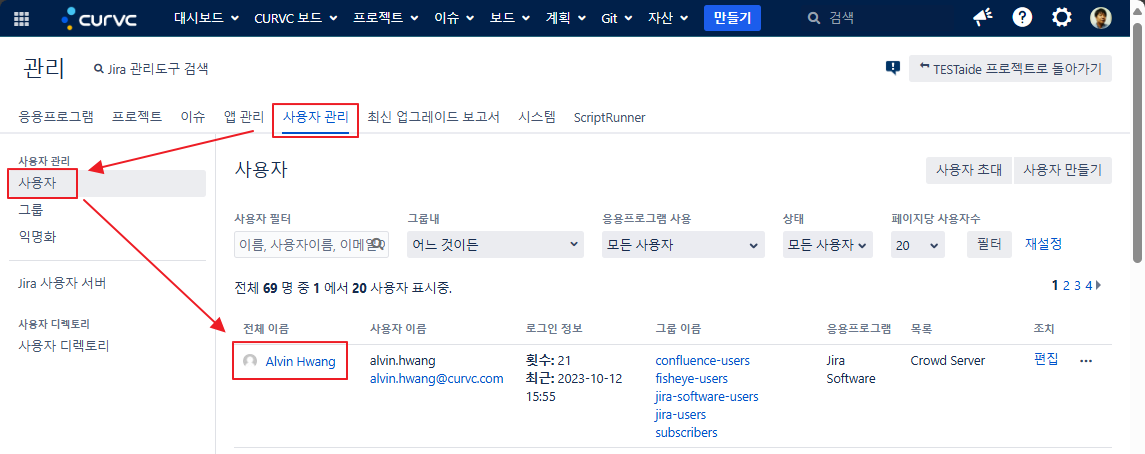The width and height of the screenshot is (1145, 454).
Task: Open the more actions ellipsis for Alvin Hwang
Action: coord(1086,361)
